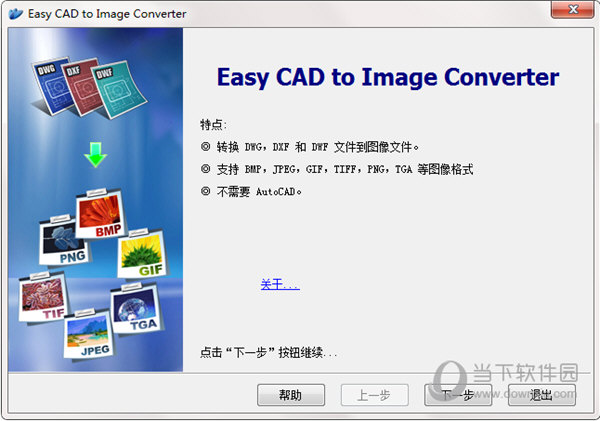Click the JPEG image thumbnail
600x421 pixels.
click(x=88, y=334)
